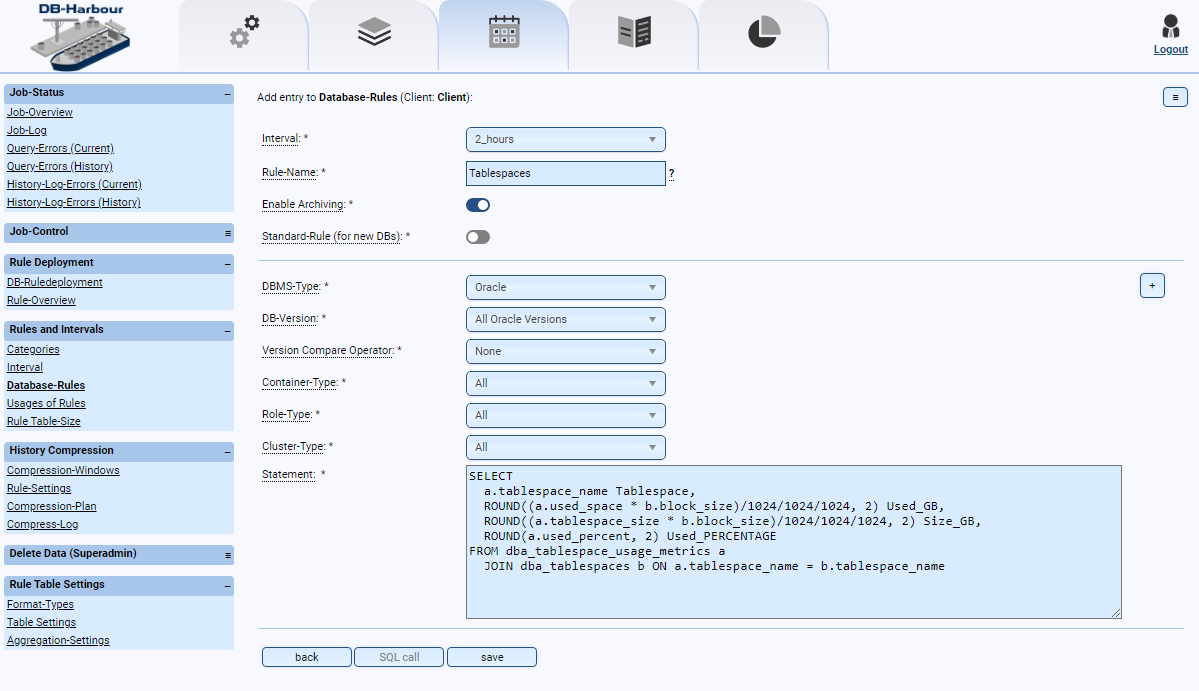Click the question mark help next to Rule-Name
This screenshot has width=1199, height=691.
click(671, 173)
